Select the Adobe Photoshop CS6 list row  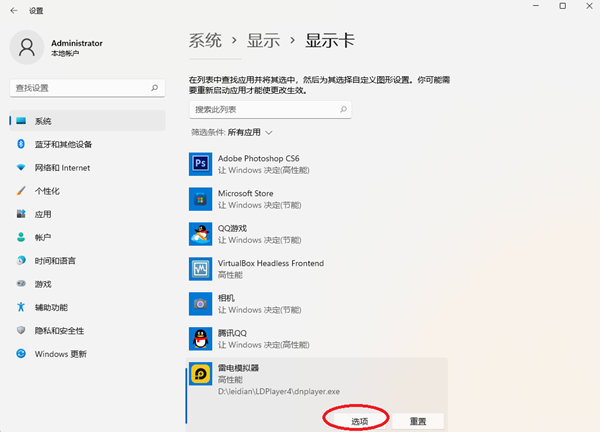click(317, 164)
